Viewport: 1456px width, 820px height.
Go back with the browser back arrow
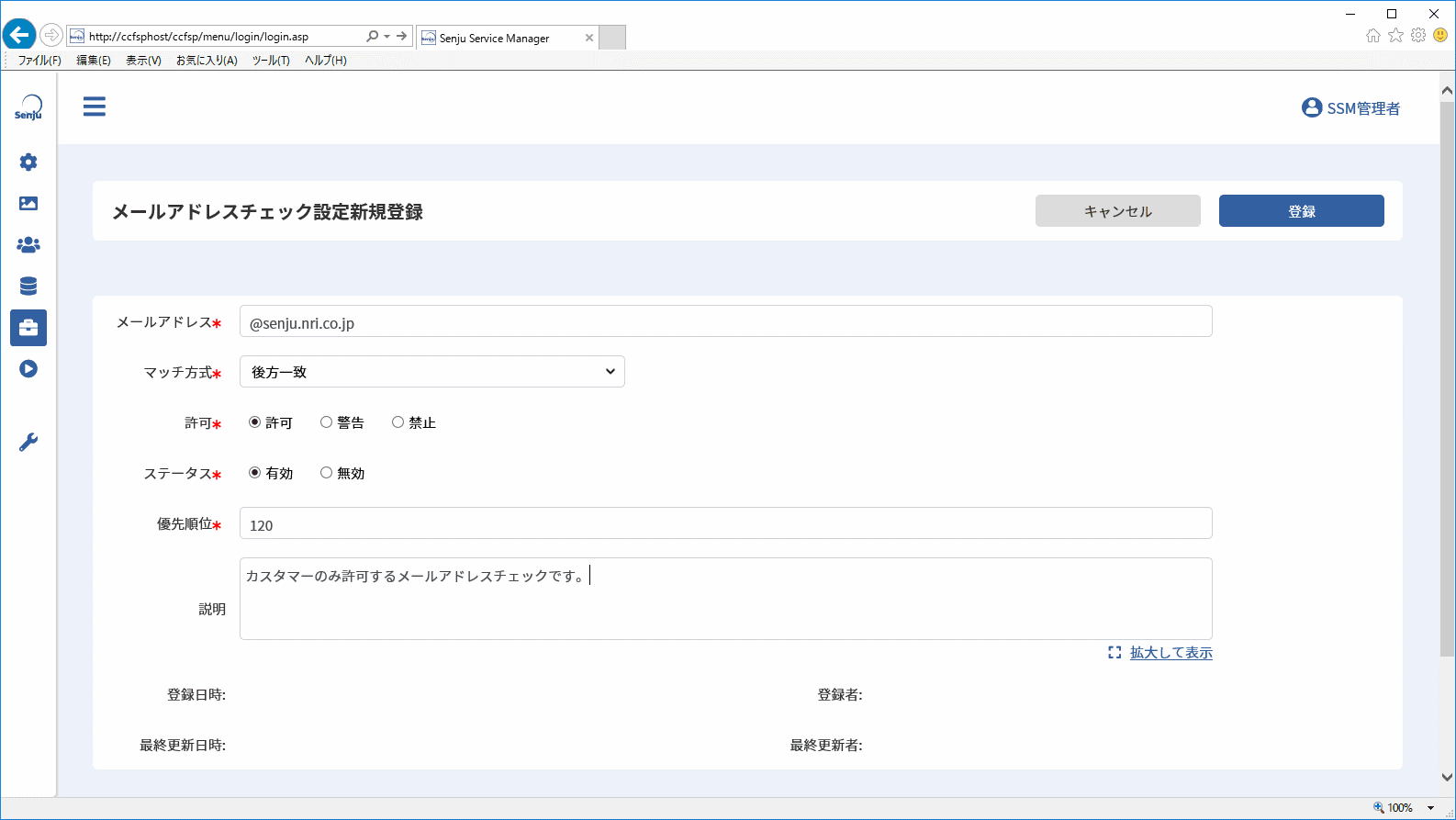(19, 36)
